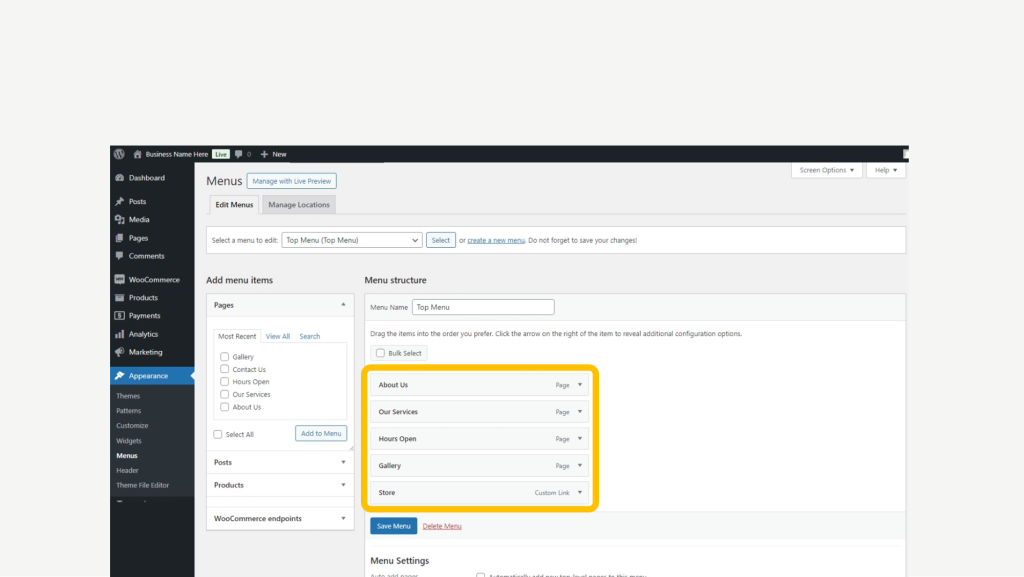Click the Pages icon in sidebar
Screen dimensions: 1024x577
click(x=120, y=238)
